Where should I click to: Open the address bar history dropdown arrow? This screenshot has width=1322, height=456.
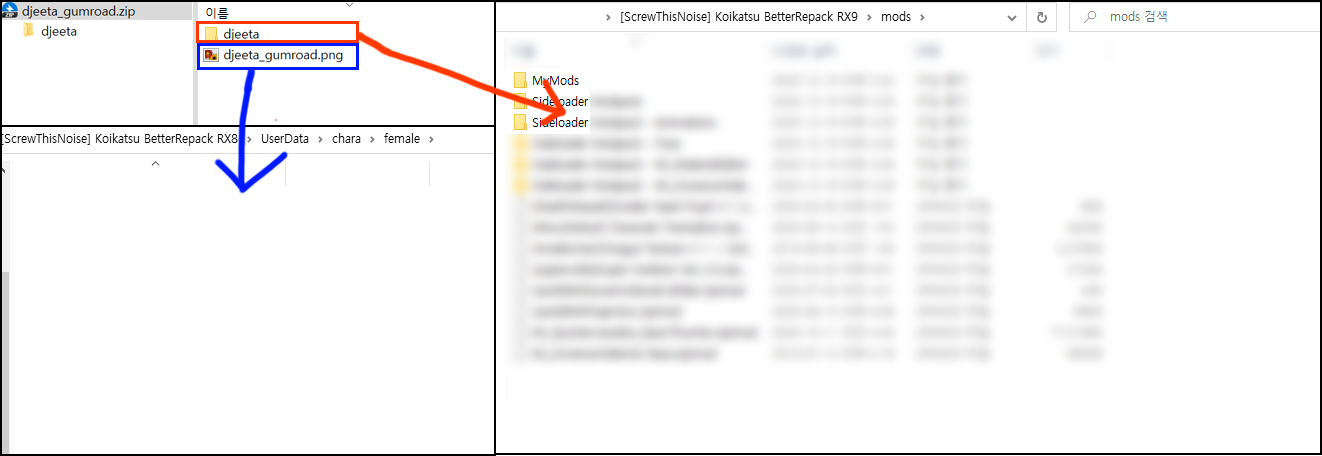click(1013, 17)
